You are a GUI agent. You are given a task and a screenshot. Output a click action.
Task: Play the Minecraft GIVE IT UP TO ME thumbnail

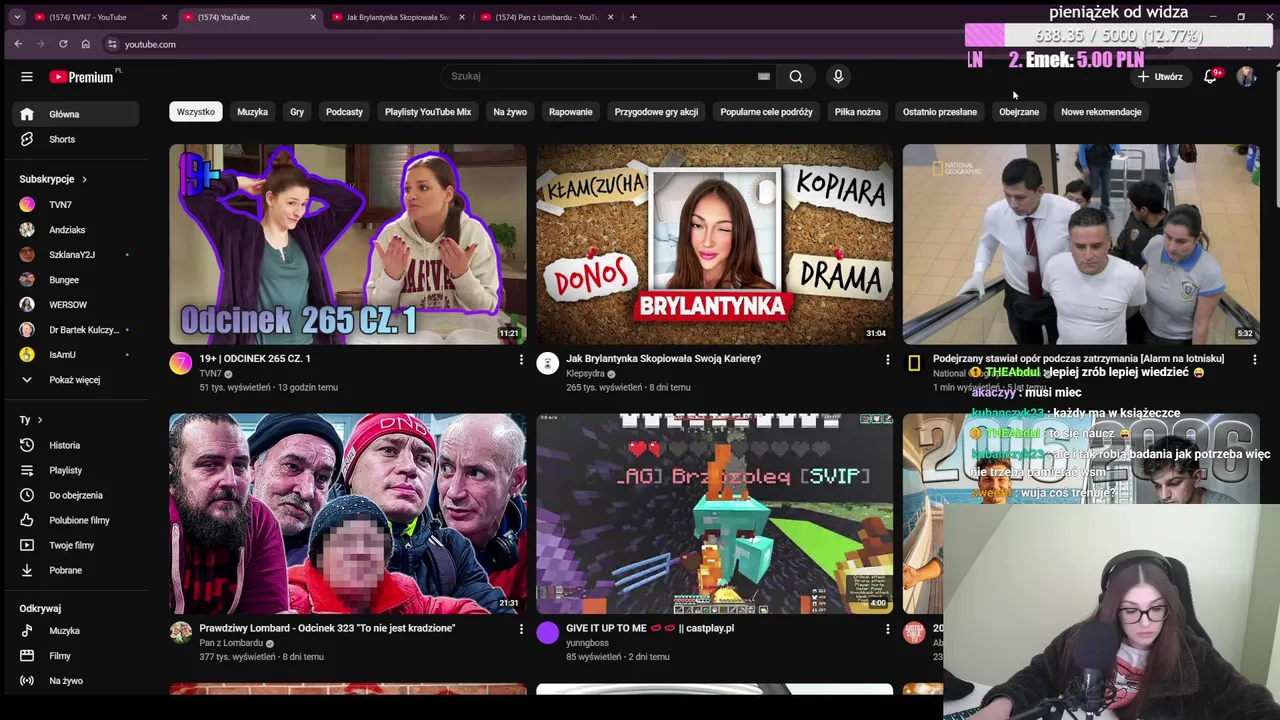coord(714,514)
